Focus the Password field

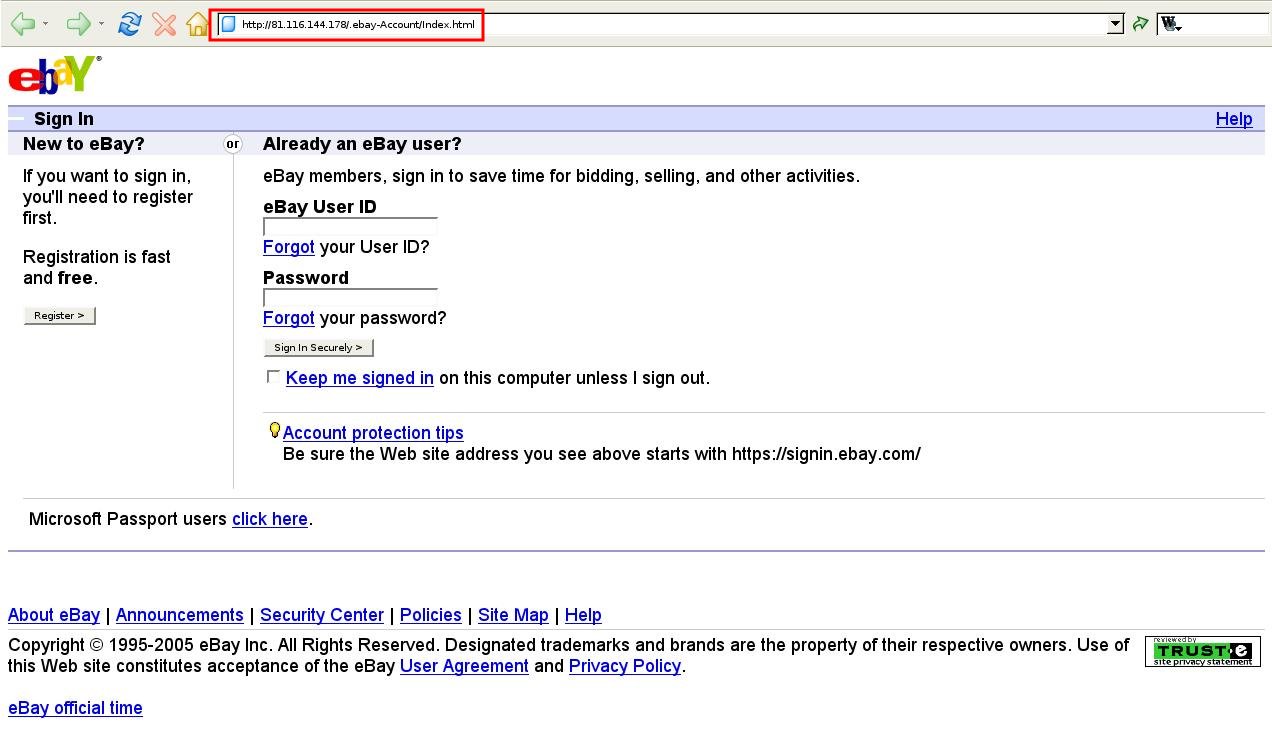pyautogui.click(x=350, y=298)
